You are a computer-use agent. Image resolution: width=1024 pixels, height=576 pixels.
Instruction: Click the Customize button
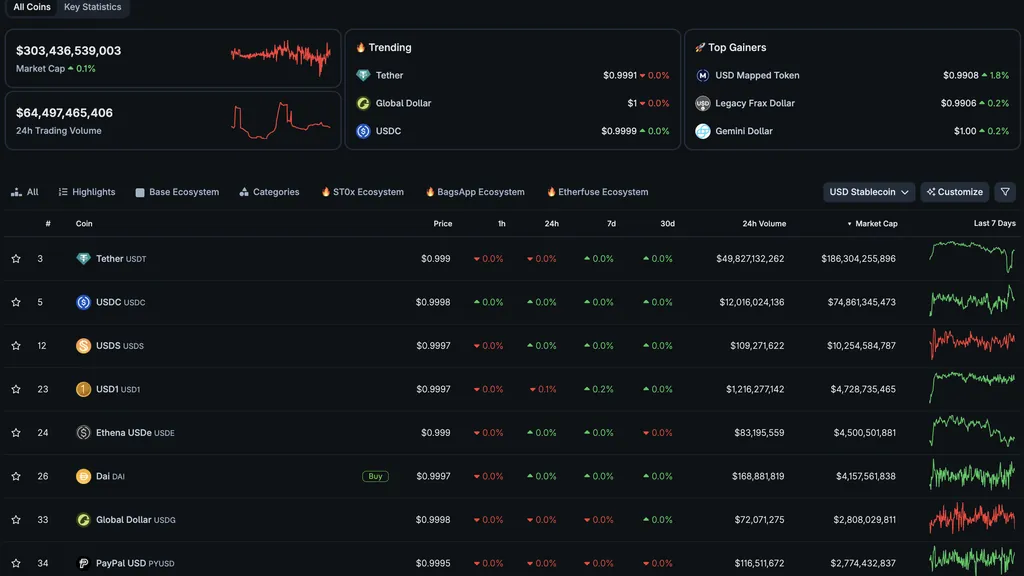[955, 192]
